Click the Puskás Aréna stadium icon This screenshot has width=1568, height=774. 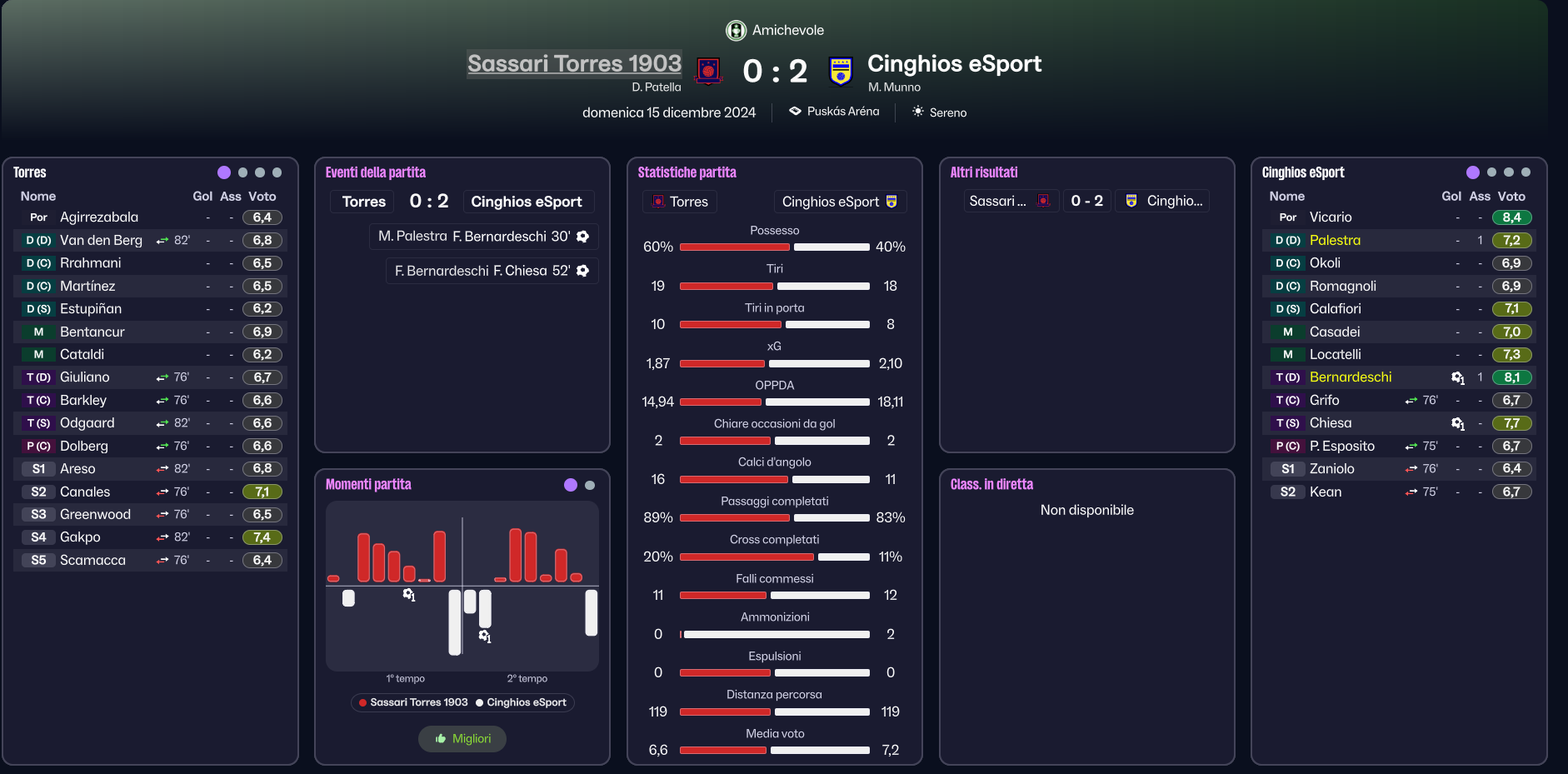coord(795,111)
